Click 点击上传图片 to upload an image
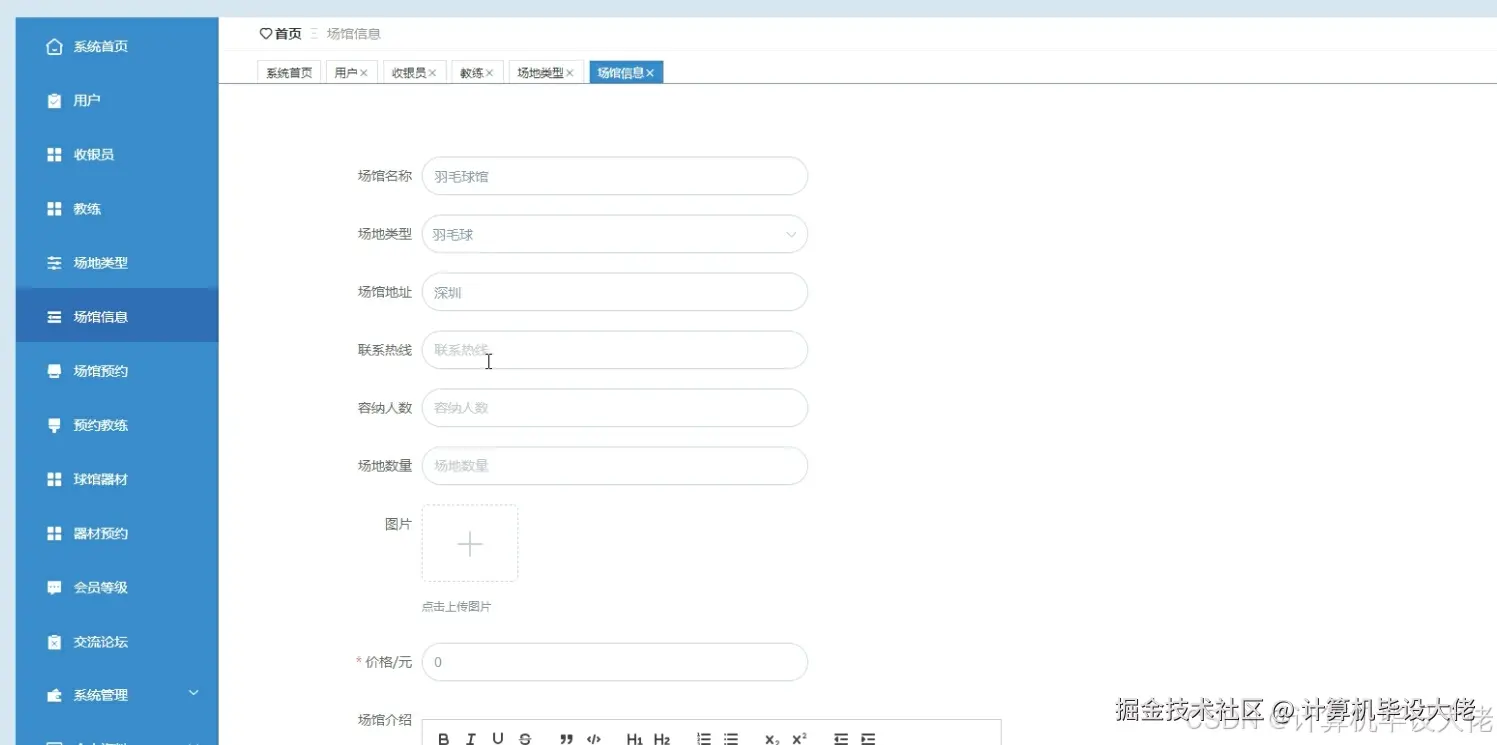Viewport: 1497px width, 745px height. [x=457, y=606]
